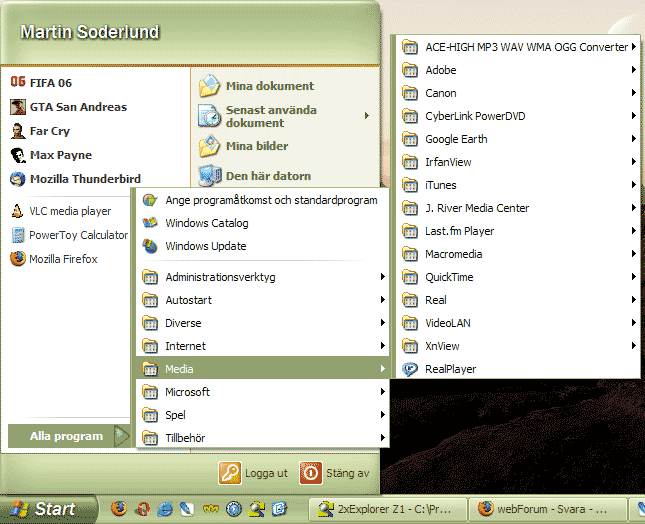Image resolution: width=645 pixels, height=524 pixels.
Task: Expand the Spel submenu arrow
Action: coord(383,415)
